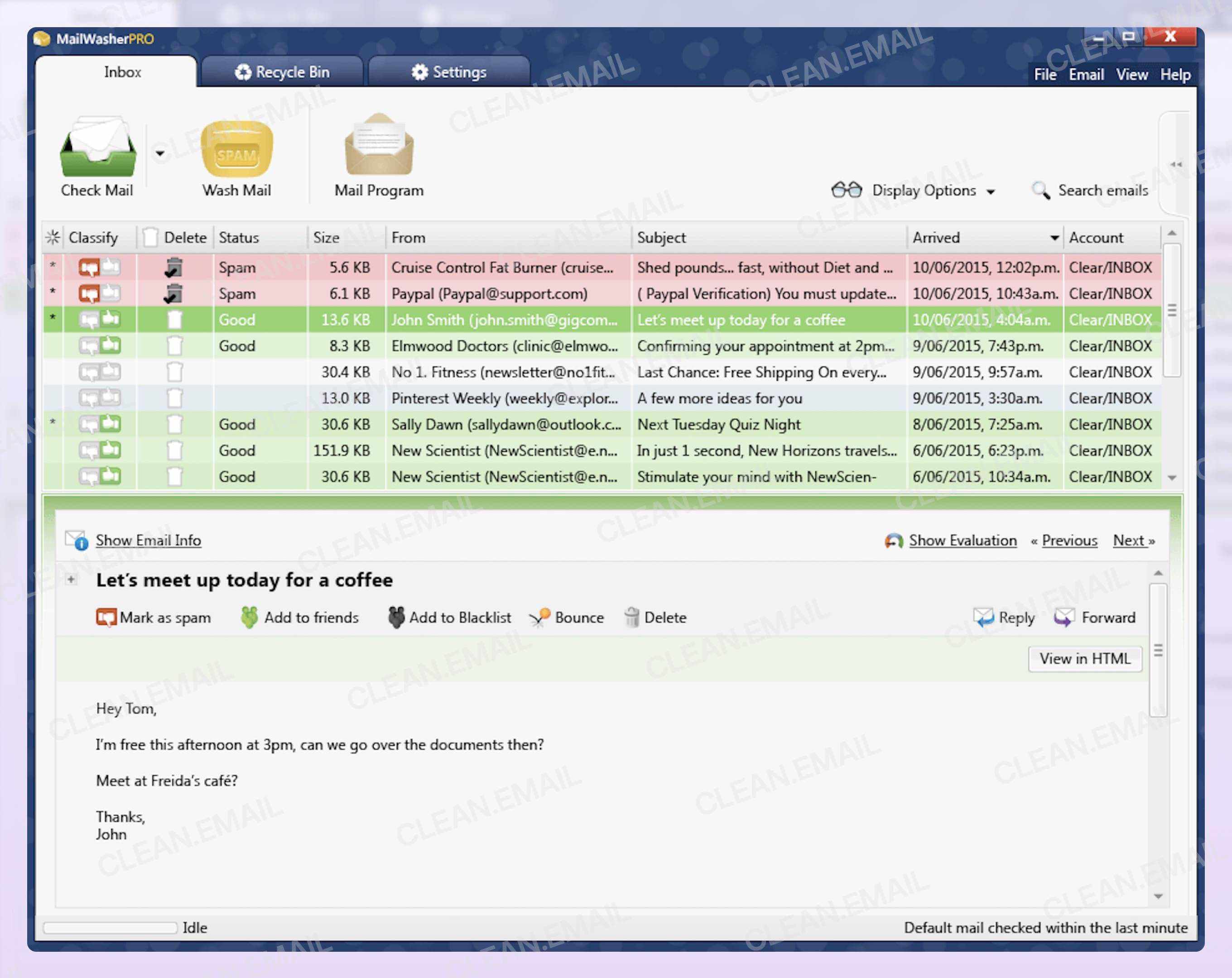Viewport: 1232px width, 978px height.
Task: Click the Show Evaluation icon
Action: coord(894,541)
